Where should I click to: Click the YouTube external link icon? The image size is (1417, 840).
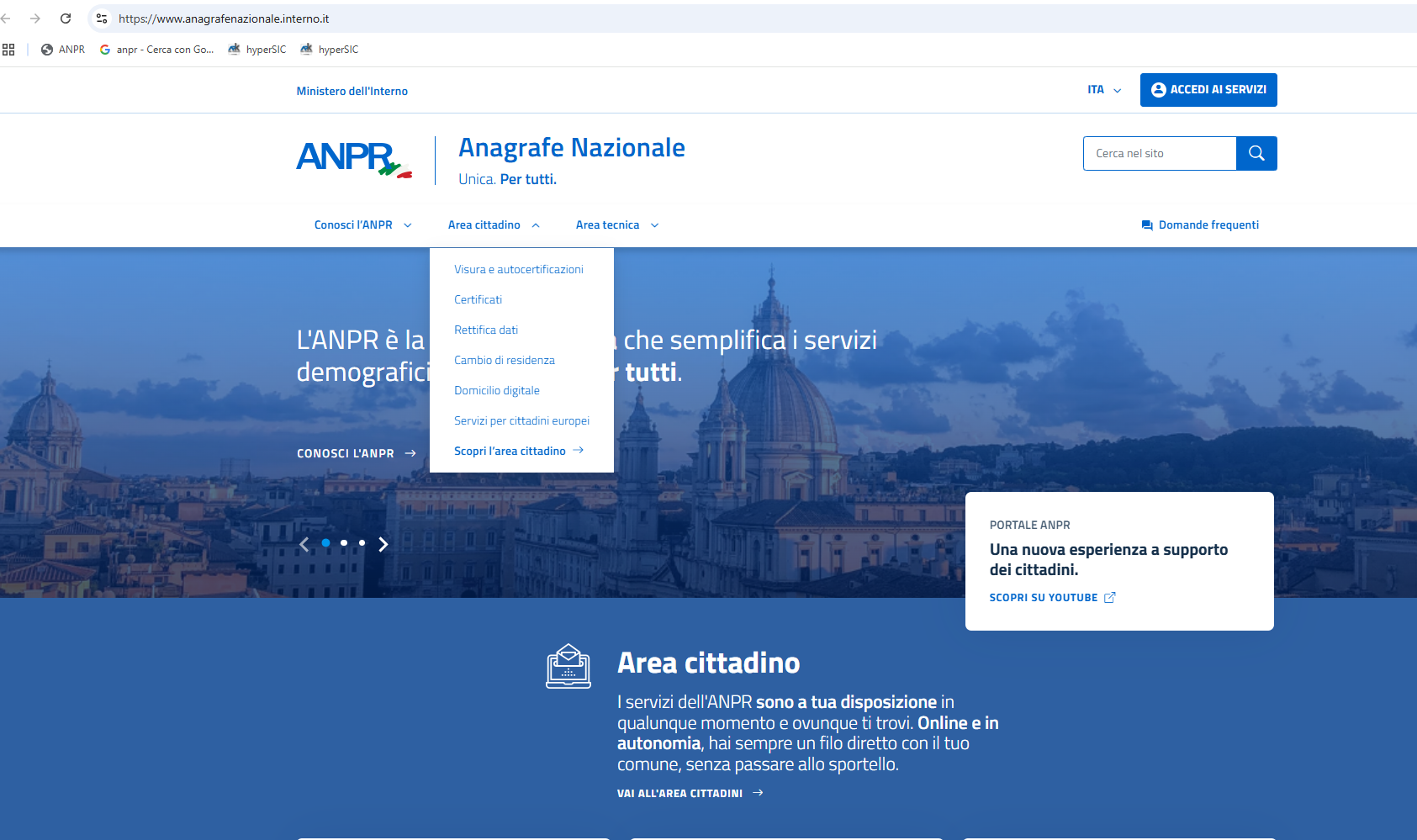pos(1110,597)
